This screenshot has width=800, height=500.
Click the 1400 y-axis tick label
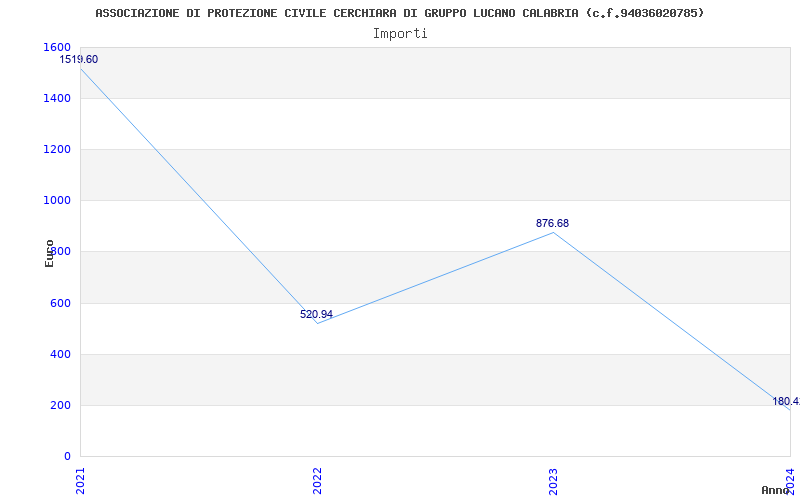57,98
